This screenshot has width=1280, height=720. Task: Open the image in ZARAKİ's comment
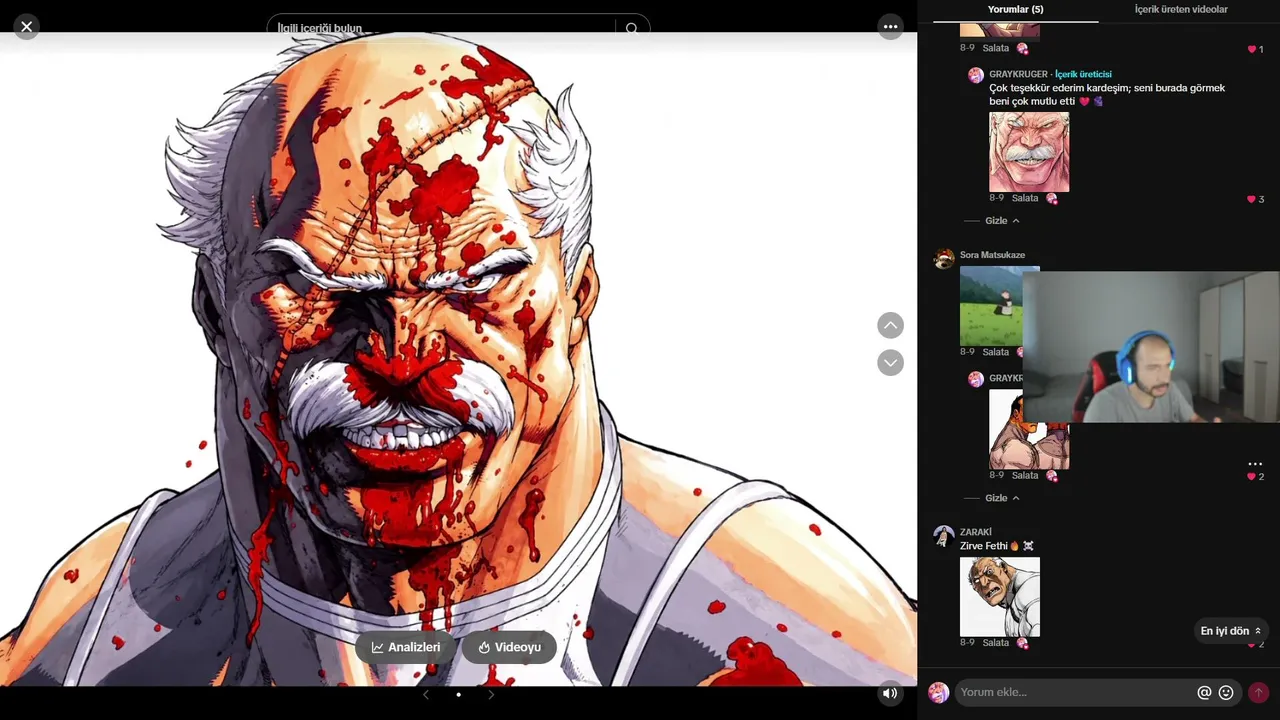pos(1000,597)
